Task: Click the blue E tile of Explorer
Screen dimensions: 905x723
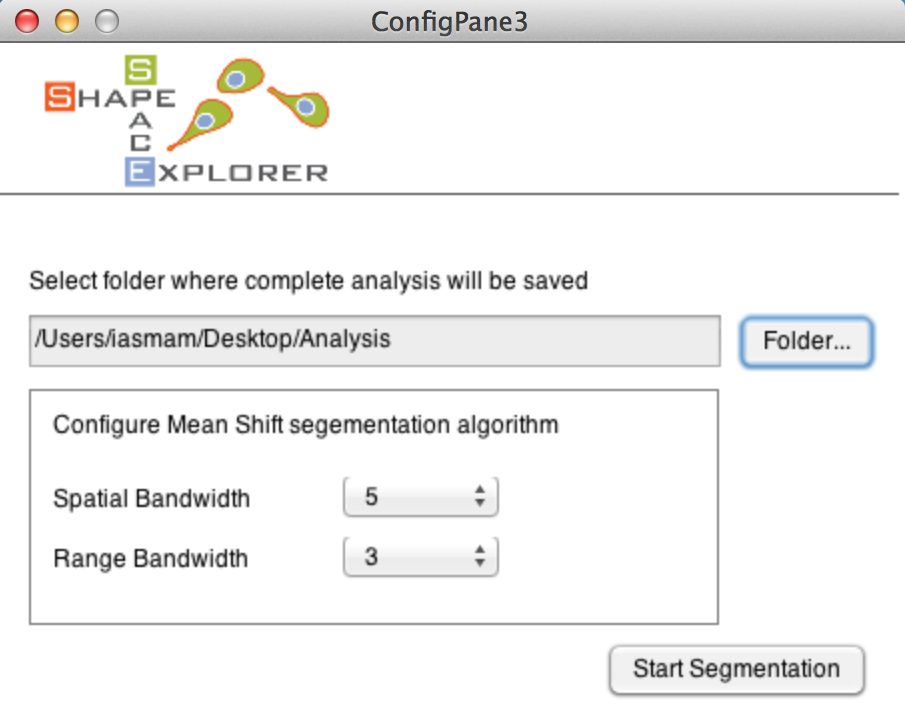Action: click(140, 172)
